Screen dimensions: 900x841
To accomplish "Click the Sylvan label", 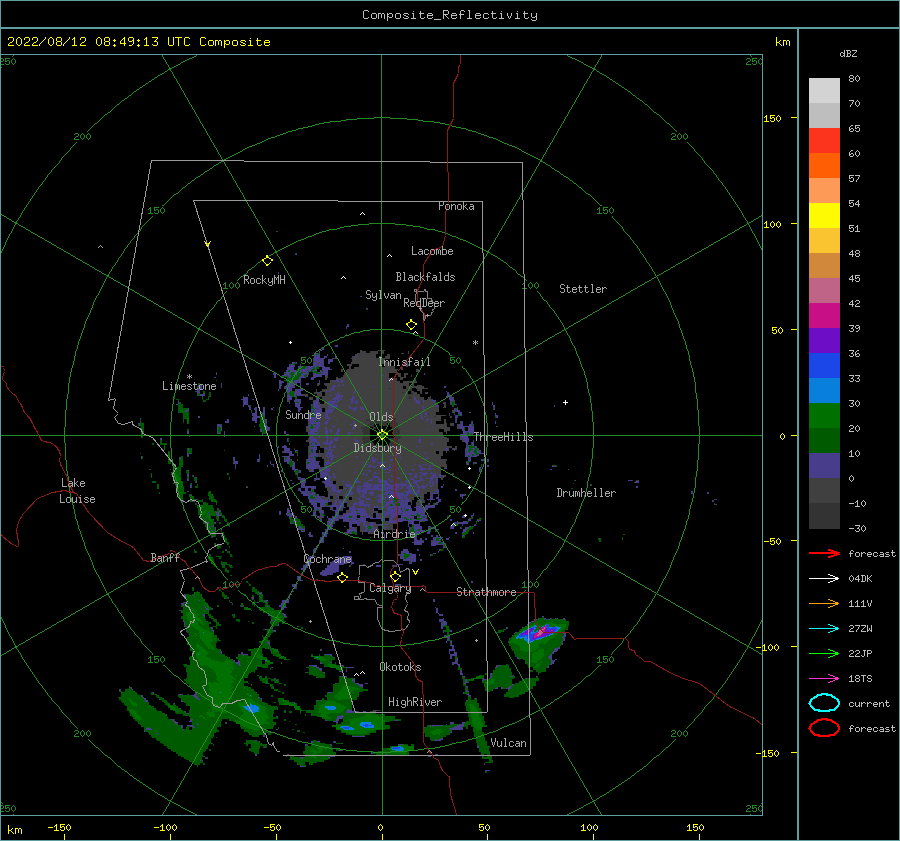I will [x=383, y=295].
